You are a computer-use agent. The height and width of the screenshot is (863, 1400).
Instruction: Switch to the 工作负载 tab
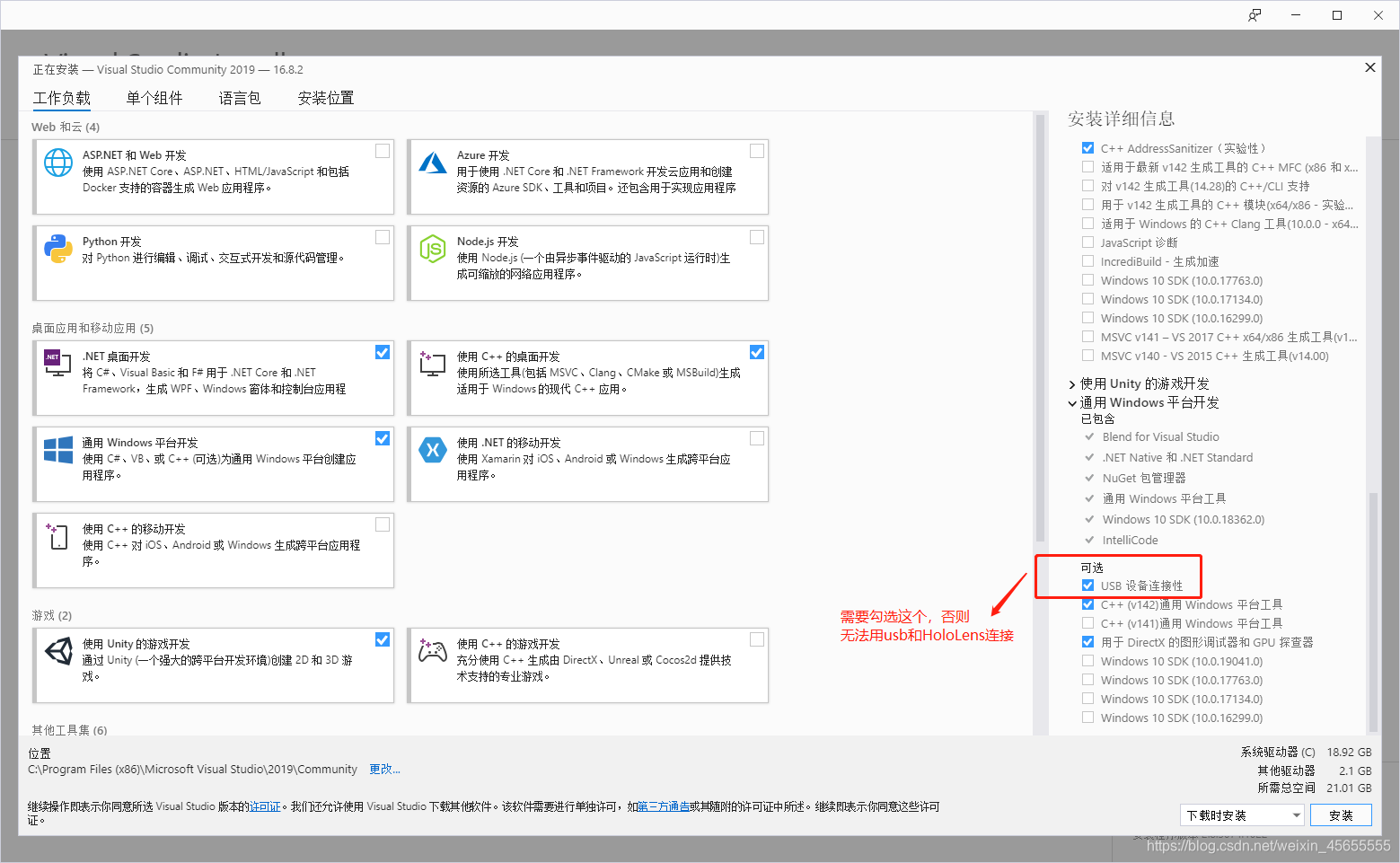point(62,98)
